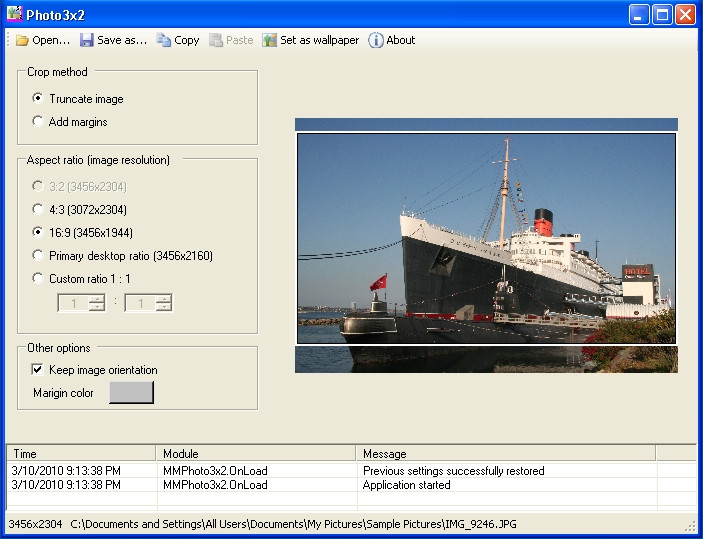The width and height of the screenshot is (703, 539).
Task: Click the status bar resize grip
Action: [x=690, y=526]
